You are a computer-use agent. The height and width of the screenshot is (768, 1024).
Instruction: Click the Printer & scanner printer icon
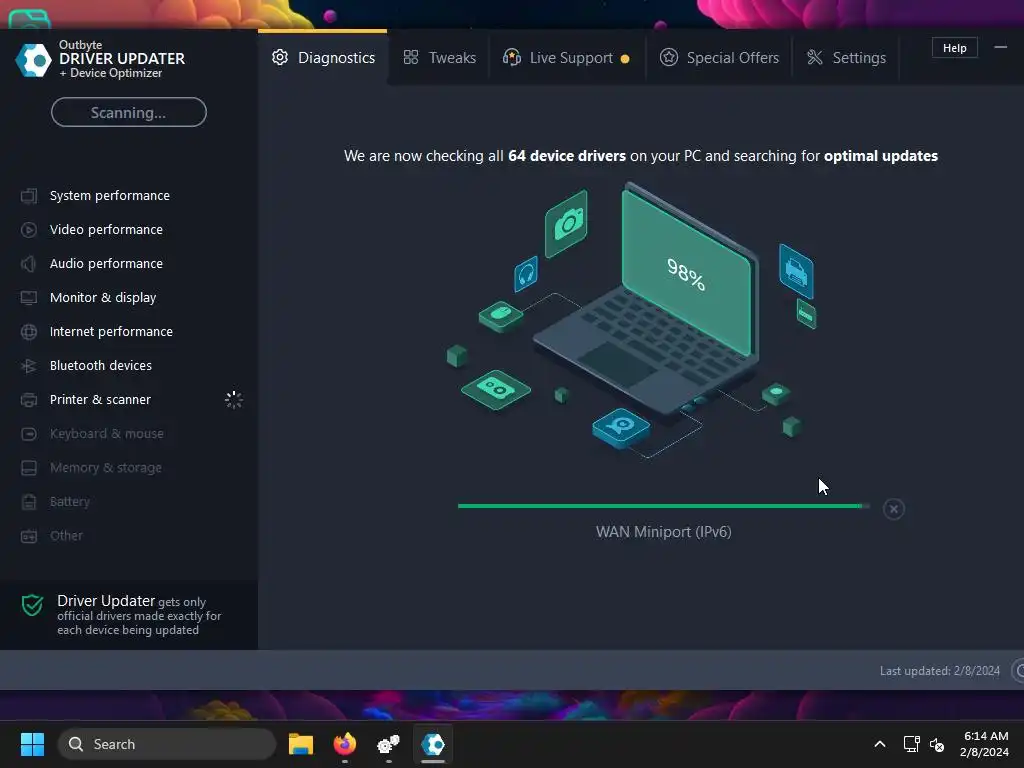coord(29,400)
